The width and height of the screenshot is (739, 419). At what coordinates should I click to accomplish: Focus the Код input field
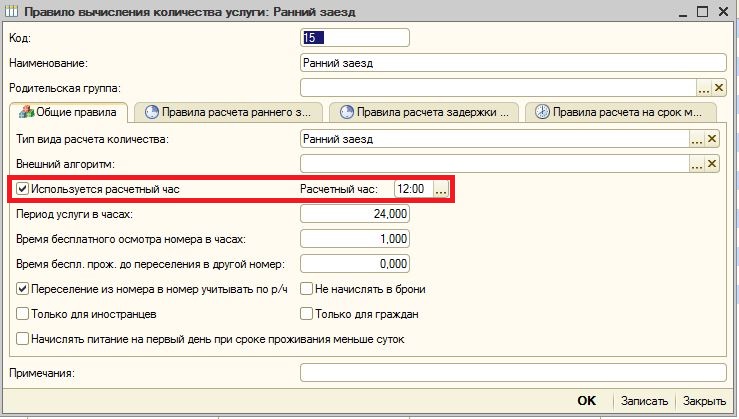(x=355, y=38)
